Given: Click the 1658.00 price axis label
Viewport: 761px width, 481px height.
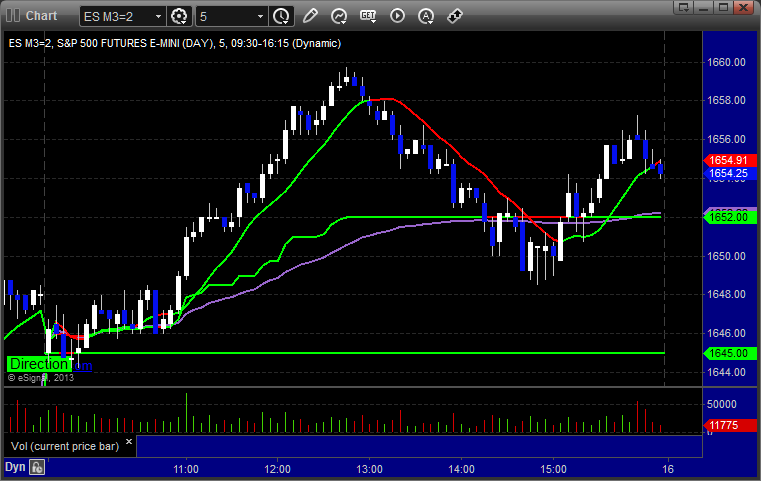Looking at the screenshot, I should [726, 100].
